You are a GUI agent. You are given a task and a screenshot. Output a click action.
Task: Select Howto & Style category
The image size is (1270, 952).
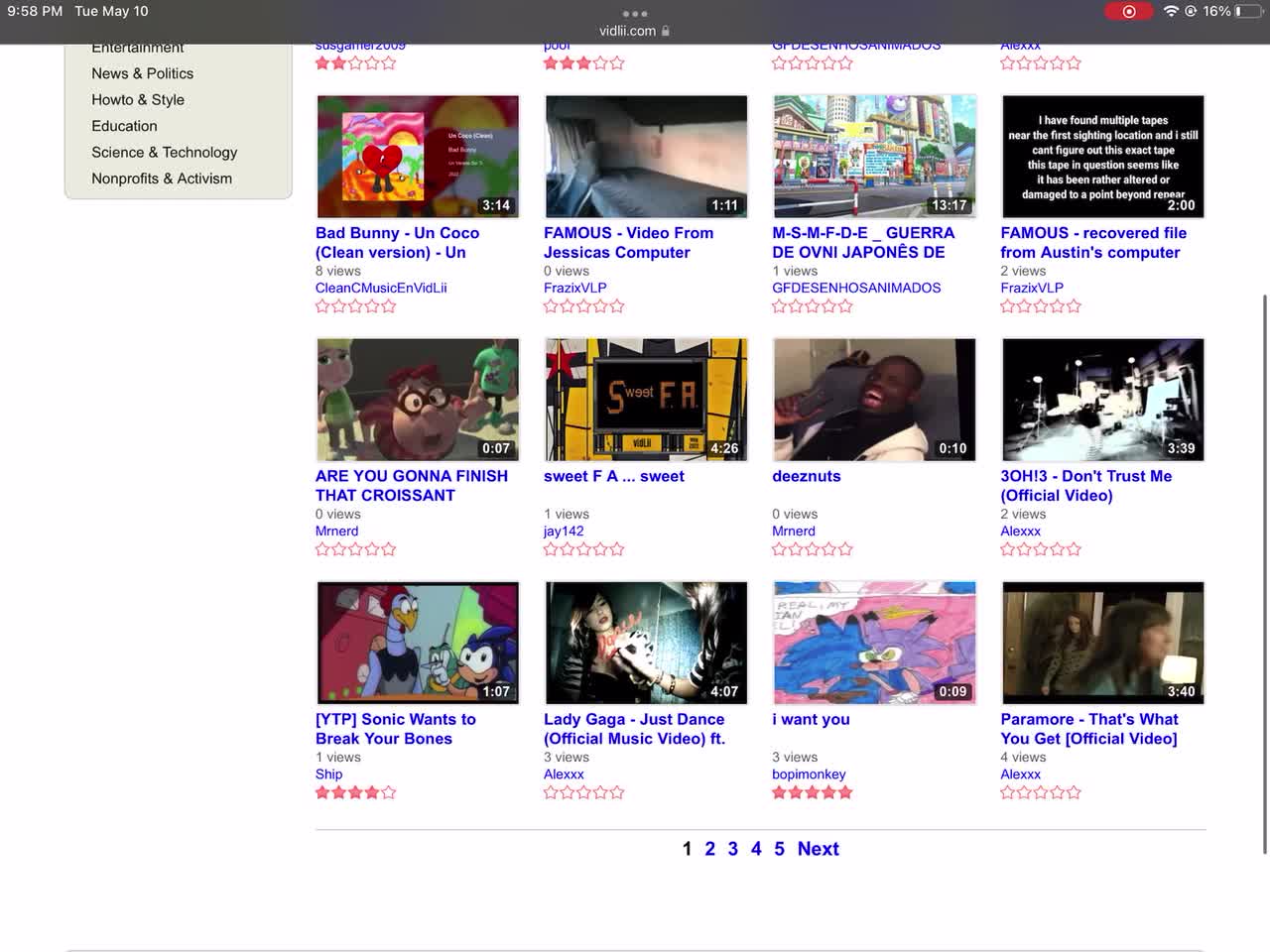point(138,99)
